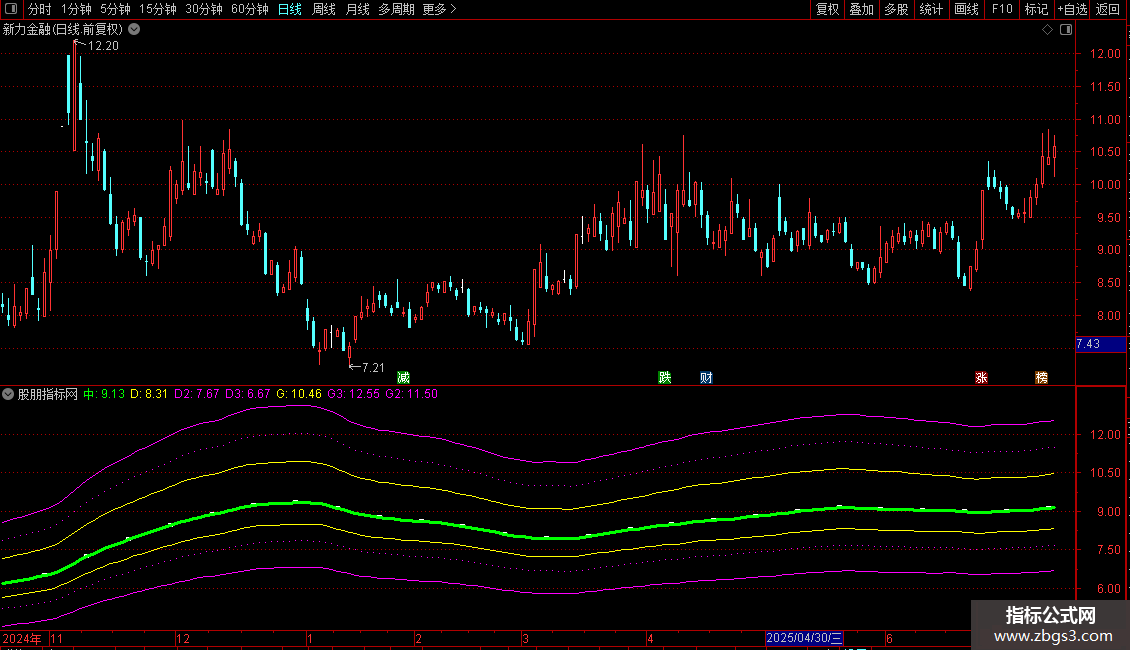This screenshot has height=650, width=1130.
Task: Click the 8.50 label on main price axis
Action: [x=1108, y=282]
